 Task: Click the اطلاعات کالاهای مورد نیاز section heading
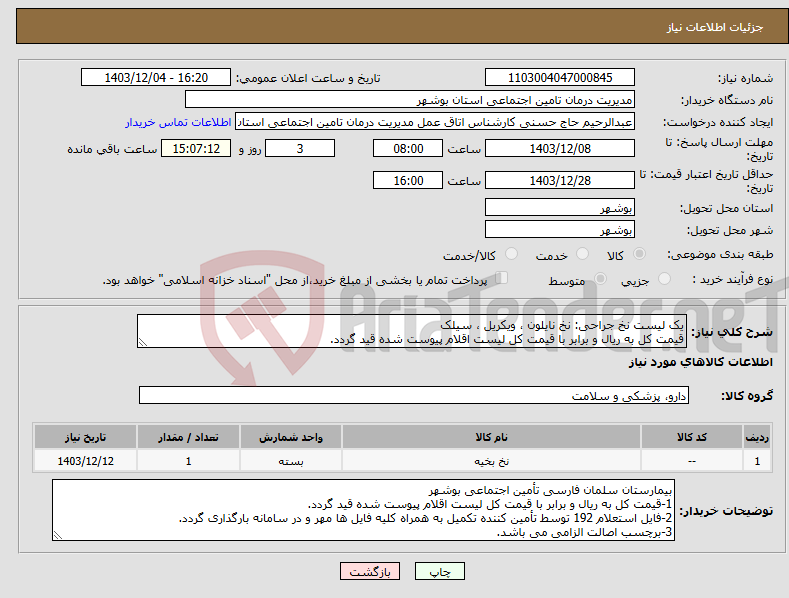click(x=700, y=362)
